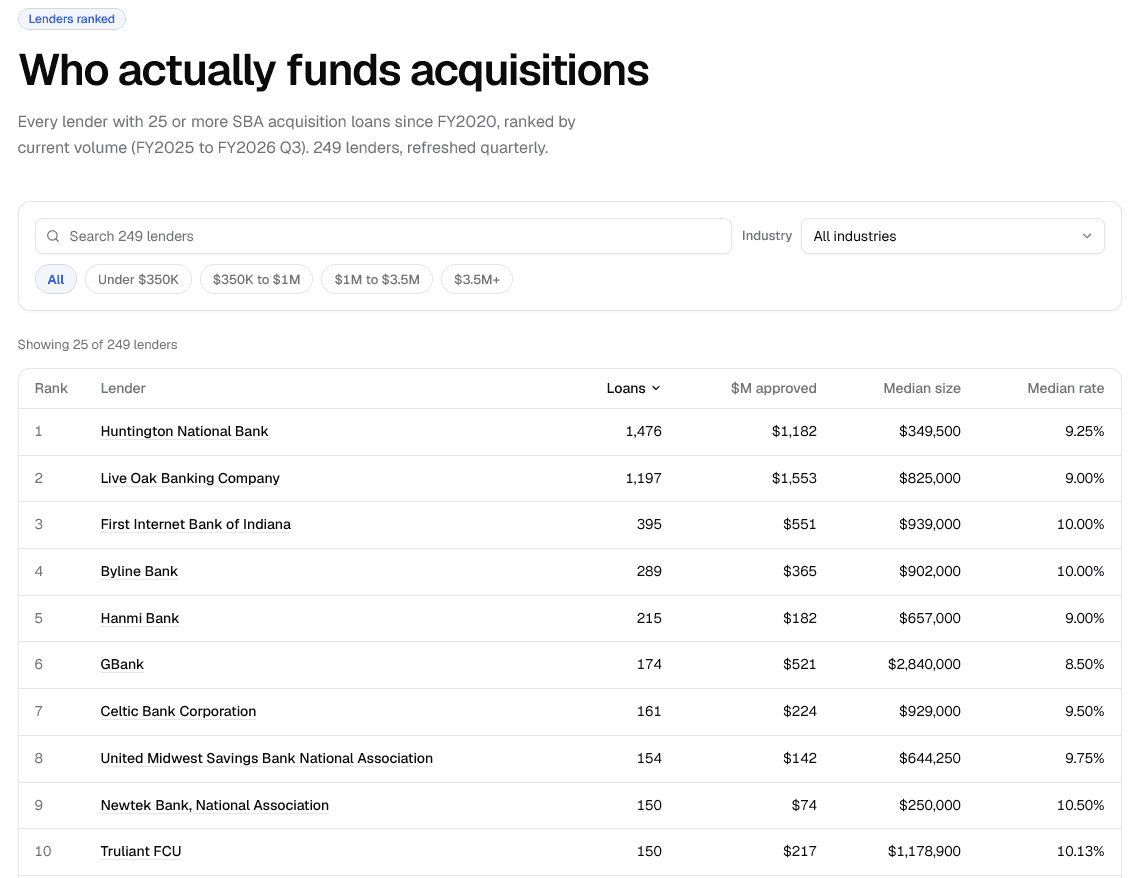The image size is (1139, 878).
Task: Click Live Oak's $825,000 median size
Action: 930,478
